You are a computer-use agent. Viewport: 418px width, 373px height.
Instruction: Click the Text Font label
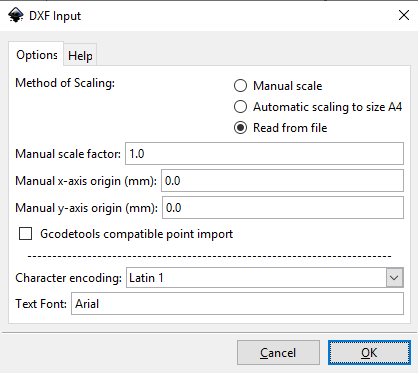pyautogui.click(x=41, y=304)
